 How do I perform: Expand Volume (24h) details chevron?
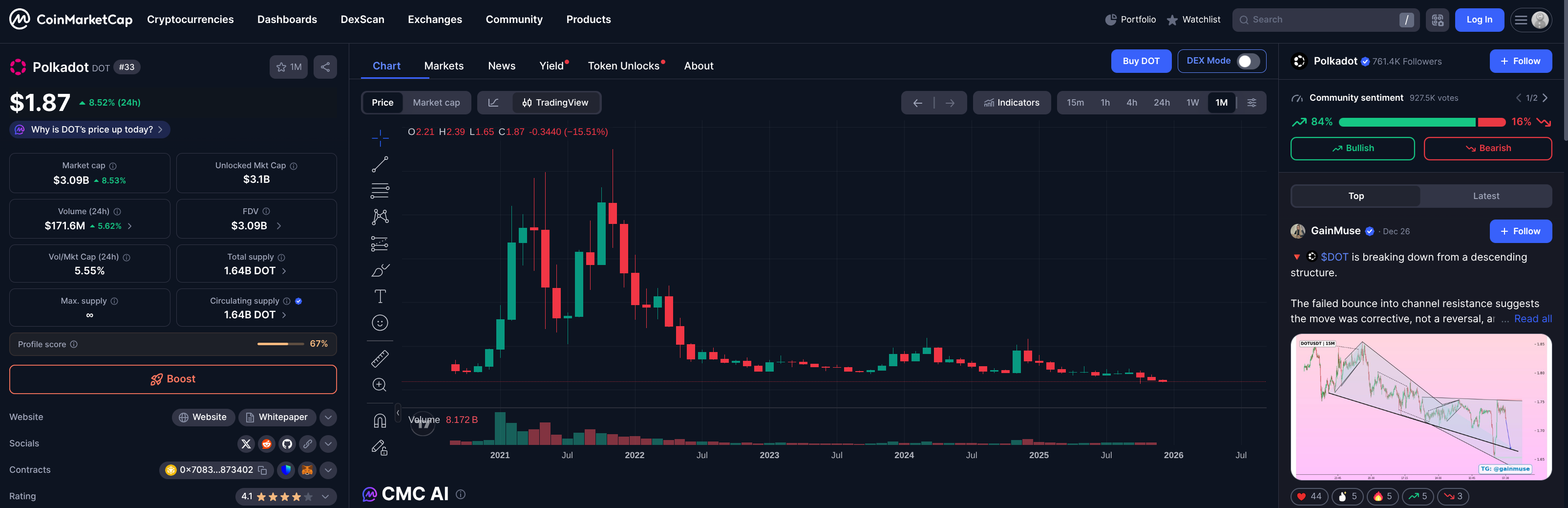tap(129, 226)
